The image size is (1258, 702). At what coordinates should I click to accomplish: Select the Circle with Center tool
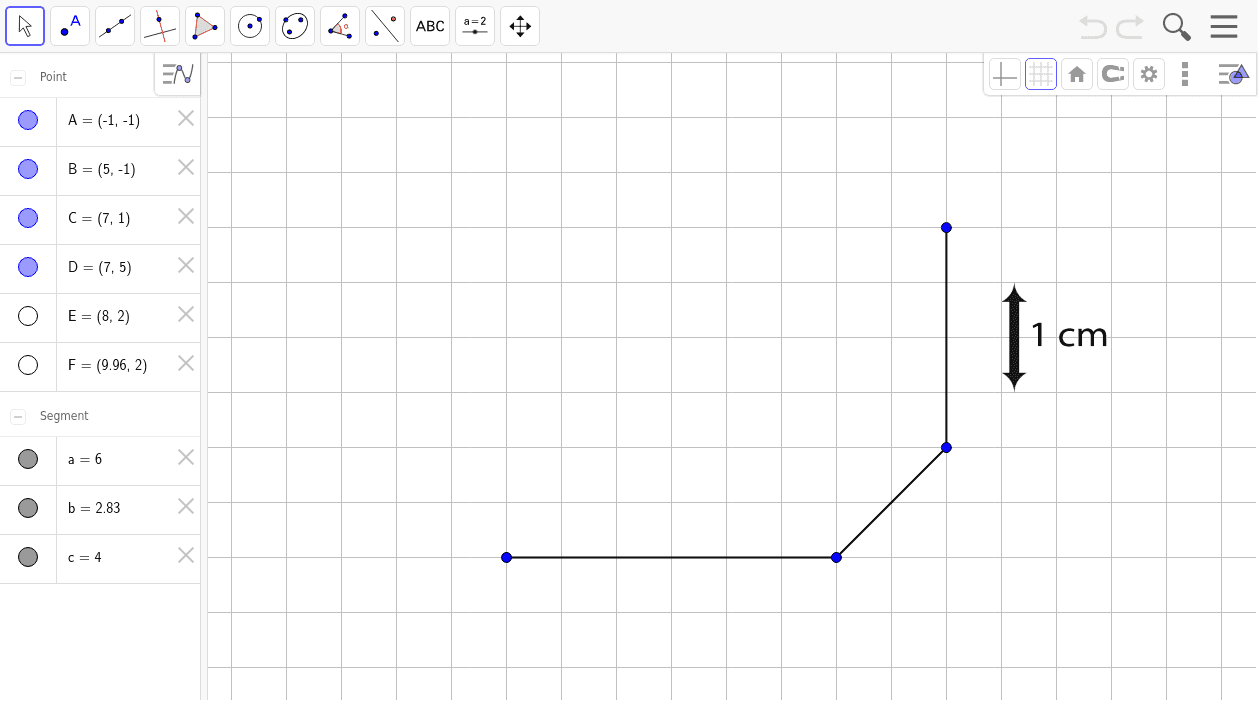(x=250, y=26)
